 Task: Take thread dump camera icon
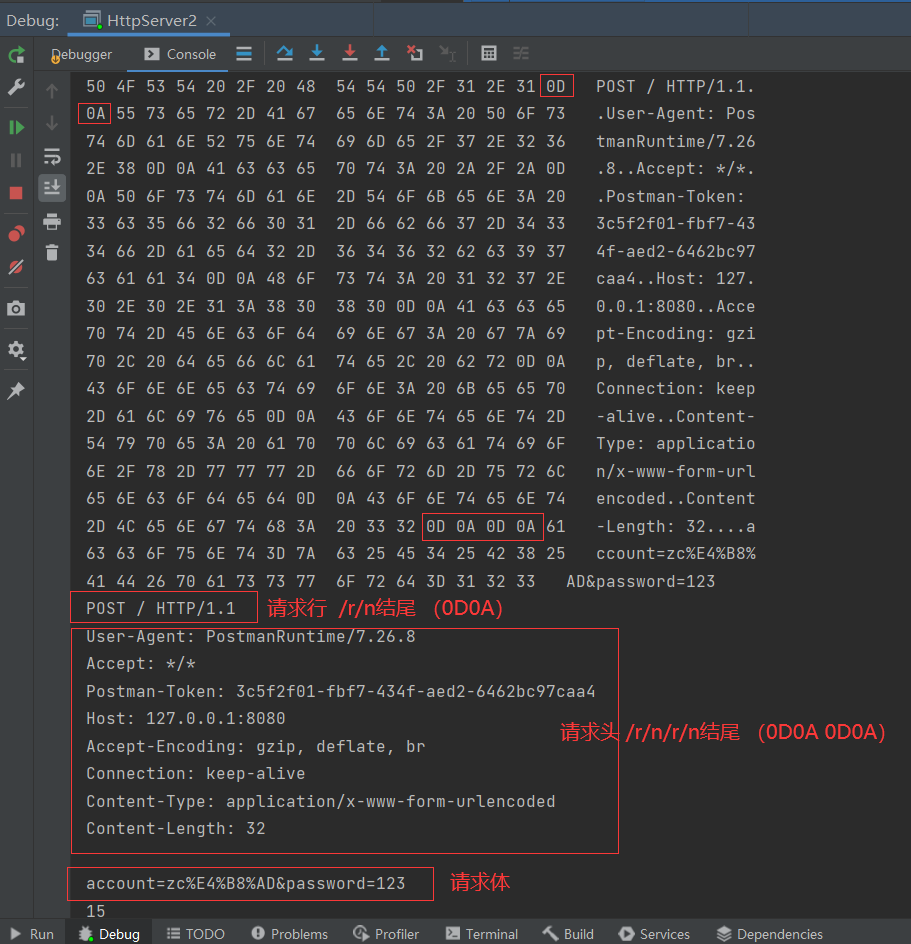coord(16,309)
